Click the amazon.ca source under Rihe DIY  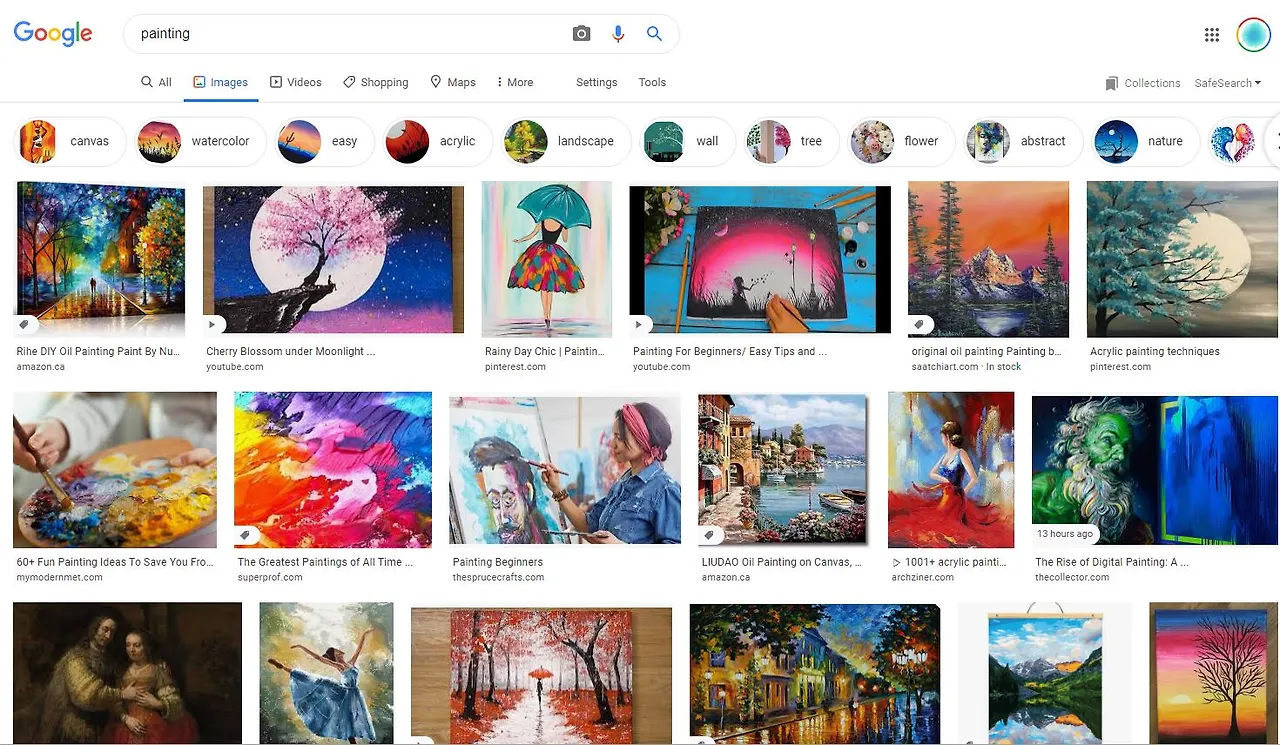(40, 367)
